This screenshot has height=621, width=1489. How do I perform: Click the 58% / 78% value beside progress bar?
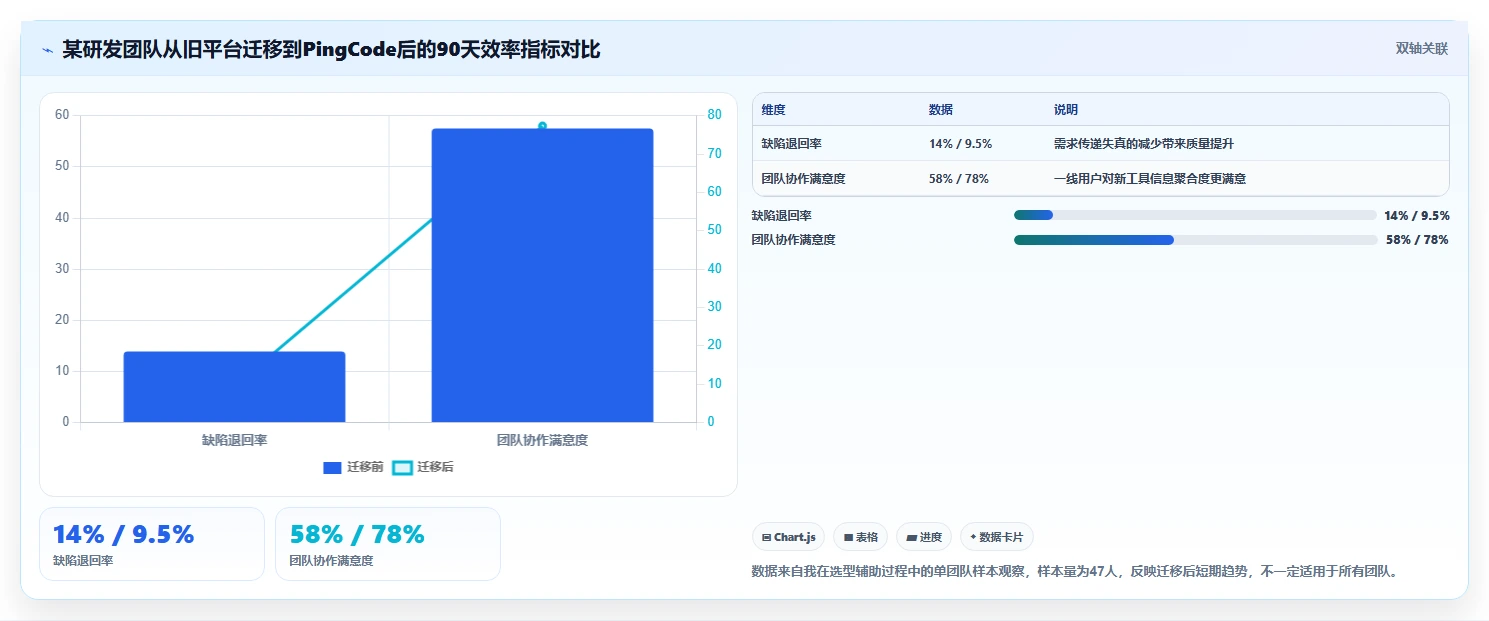[x=1417, y=240]
